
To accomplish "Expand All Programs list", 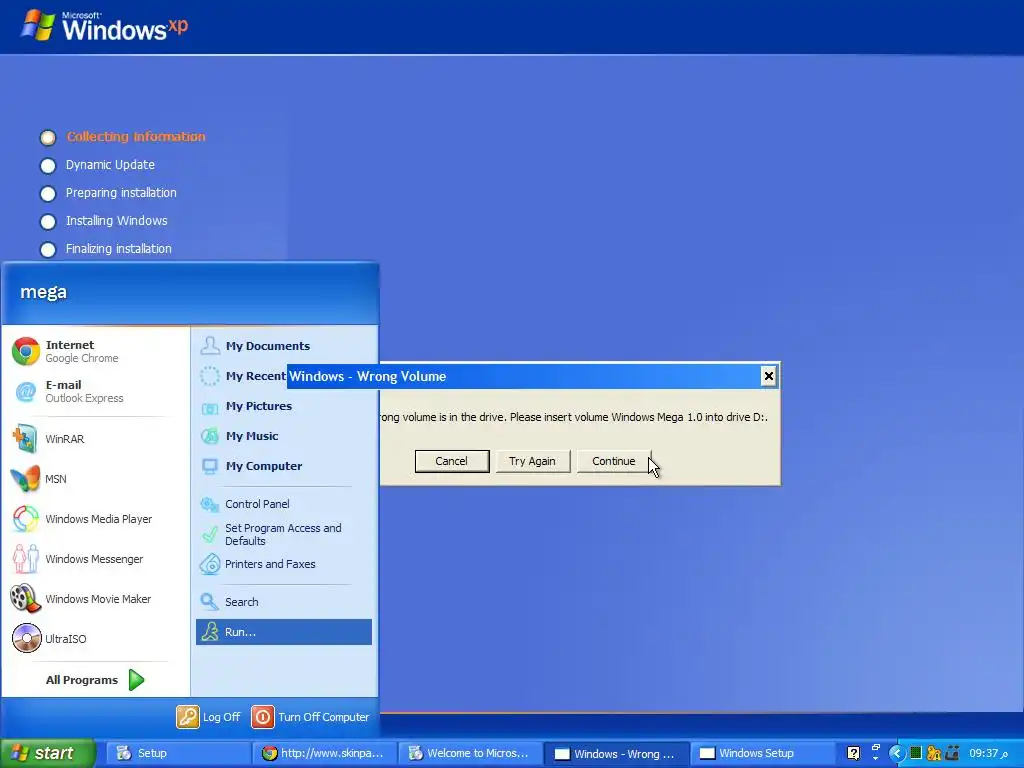I will click(x=95, y=680).
